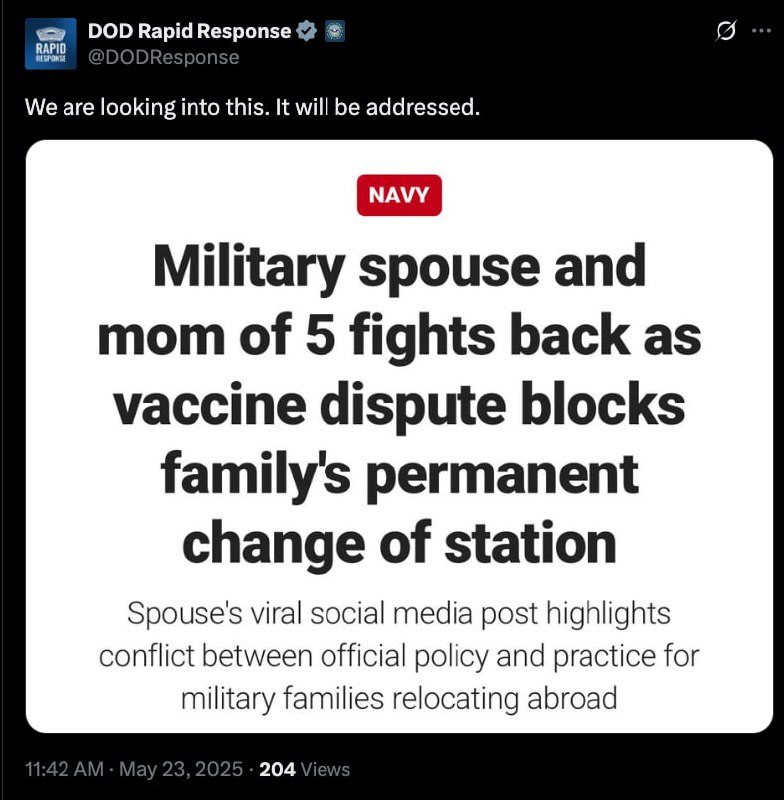Open Grok explain post icon
784x800 pixels.
(x=726, y=31)
